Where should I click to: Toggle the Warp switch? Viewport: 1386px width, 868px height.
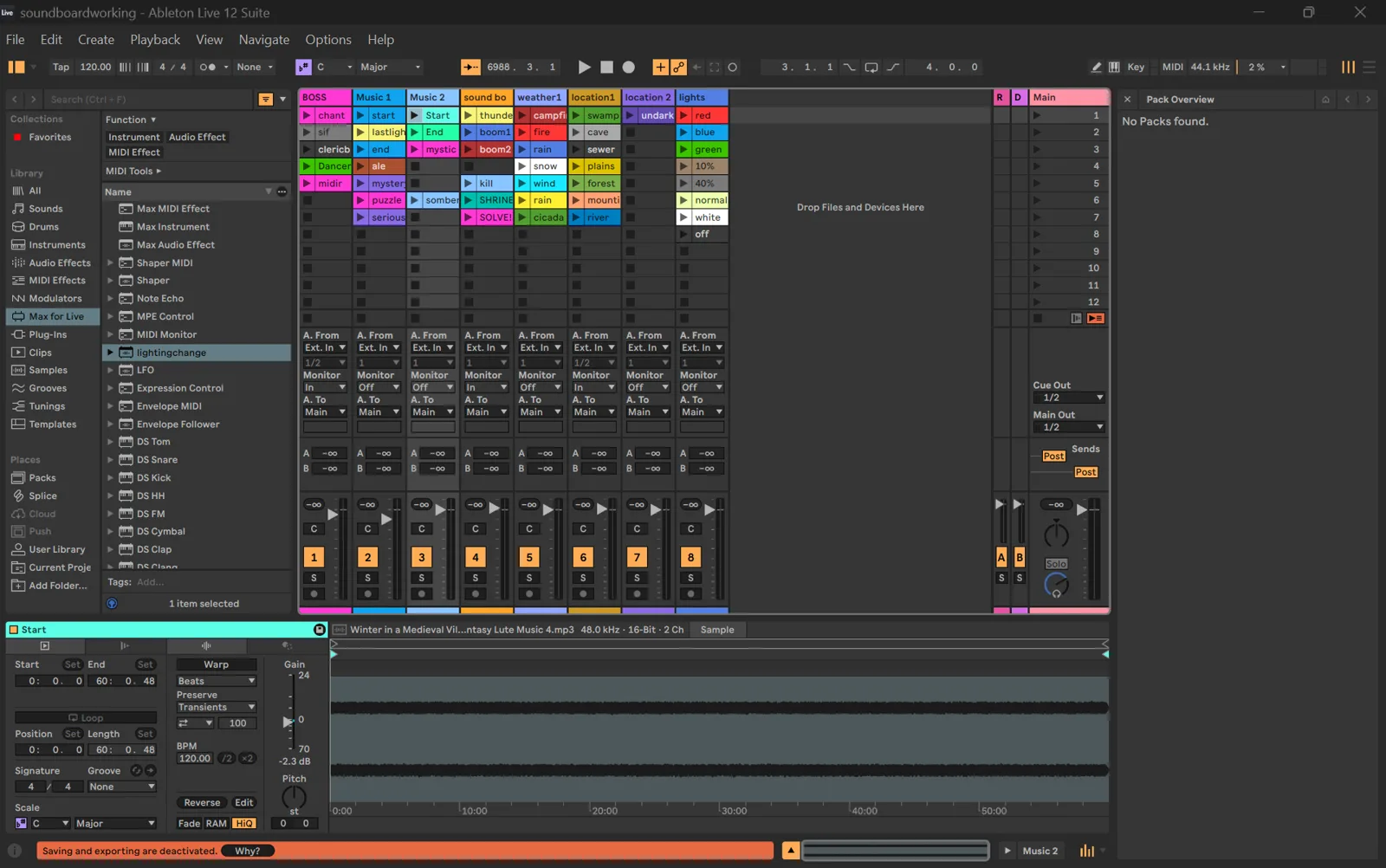point(217,664)
